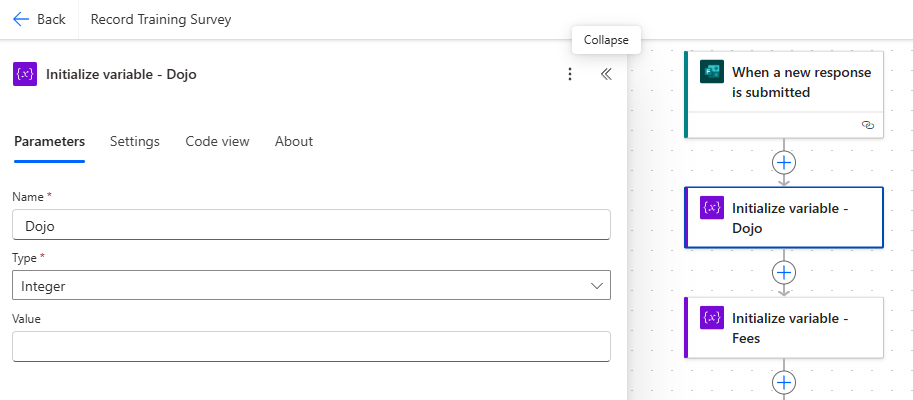This screenshot has height=400, width=913.
Task: Insert step between Dojo and Fees
Action: click(784, 272)
